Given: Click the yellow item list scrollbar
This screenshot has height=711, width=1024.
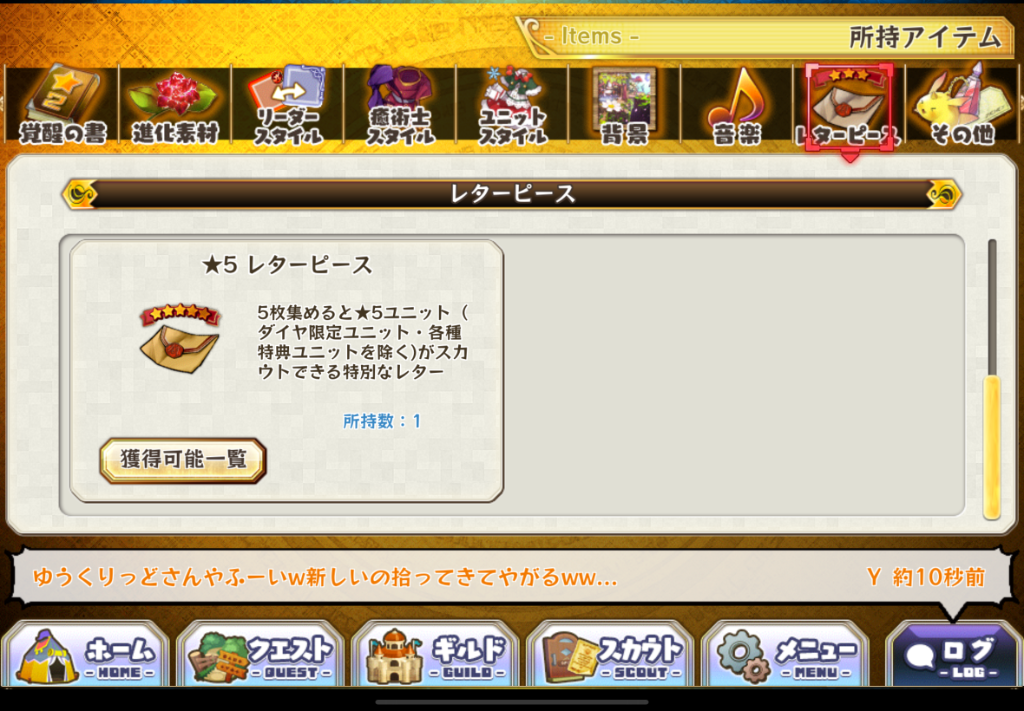Looking at the screenshot, I should pyautogui.click(x=992, y=447).
